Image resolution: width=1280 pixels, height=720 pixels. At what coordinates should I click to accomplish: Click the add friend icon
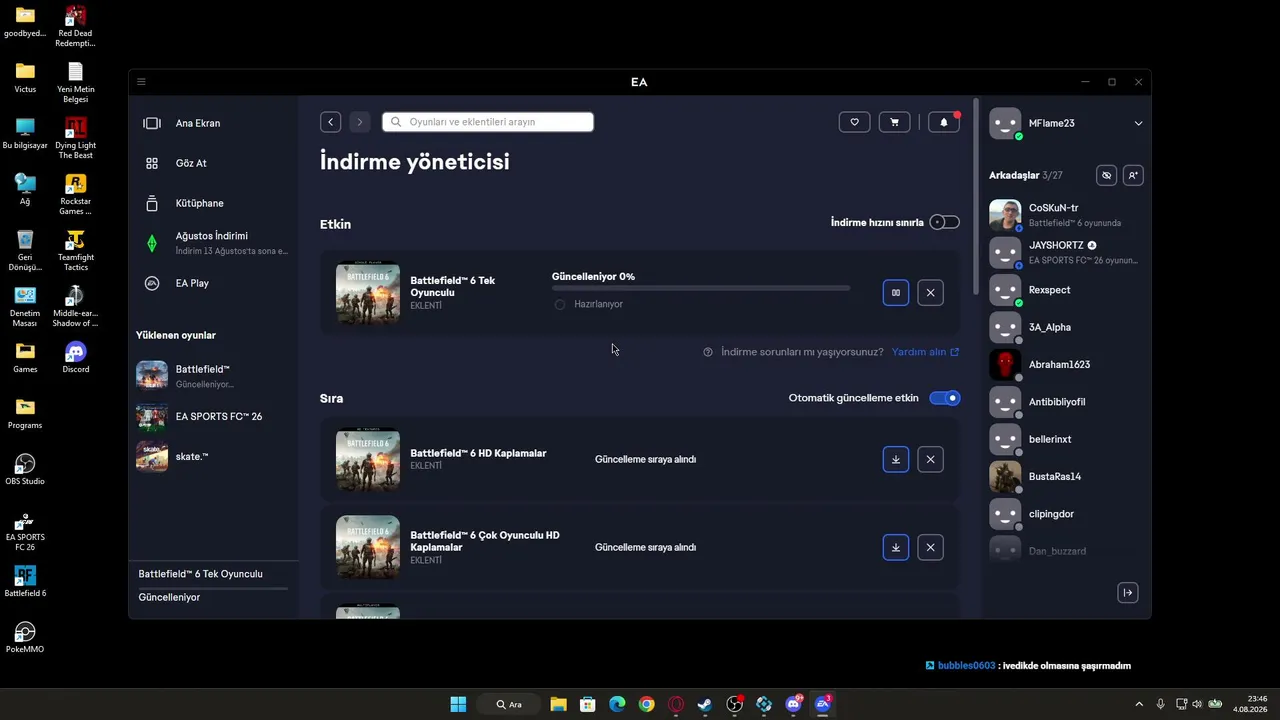pos(1133,175)
